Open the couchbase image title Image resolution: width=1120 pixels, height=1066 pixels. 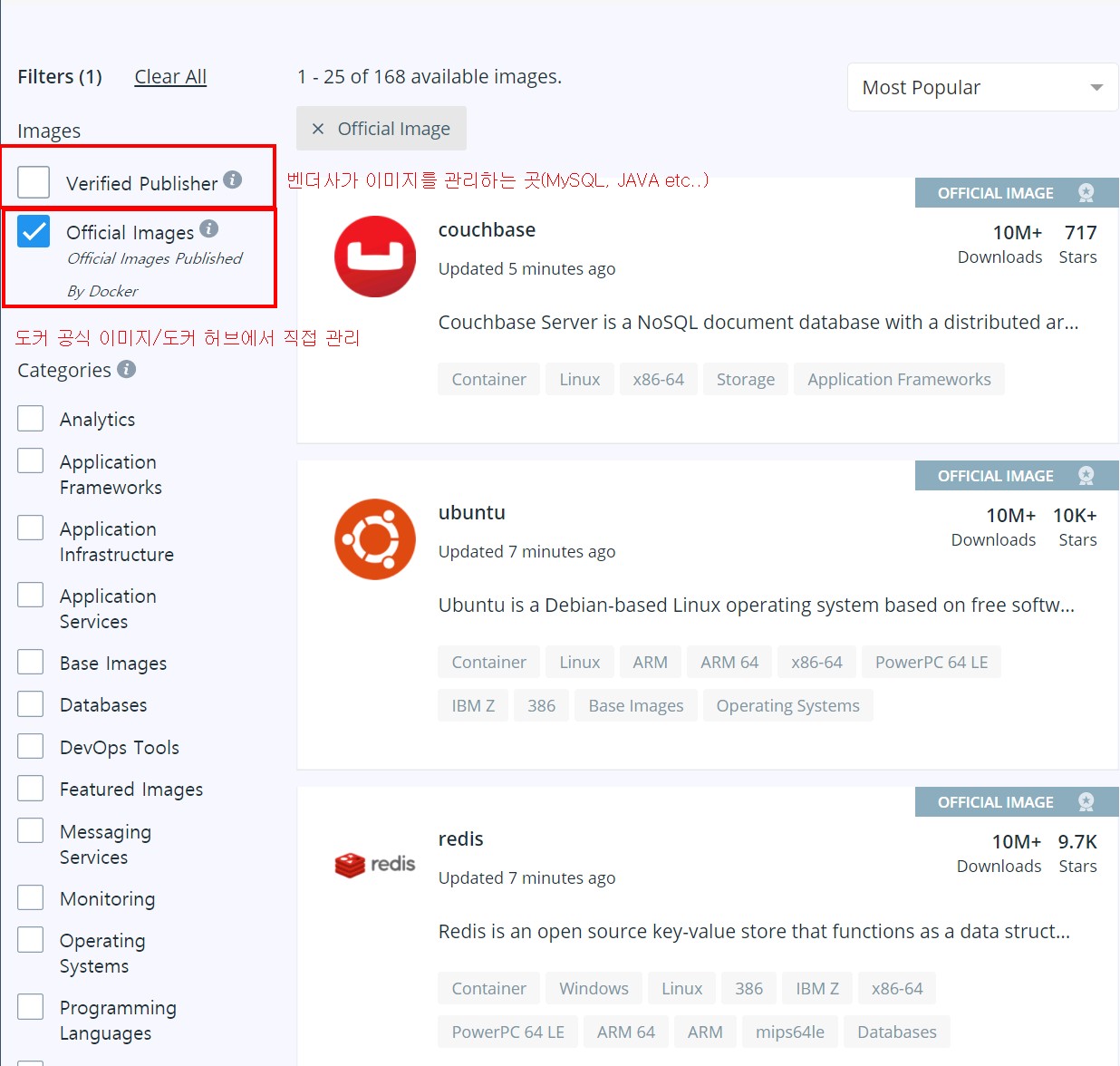click(x=487, y=229)
